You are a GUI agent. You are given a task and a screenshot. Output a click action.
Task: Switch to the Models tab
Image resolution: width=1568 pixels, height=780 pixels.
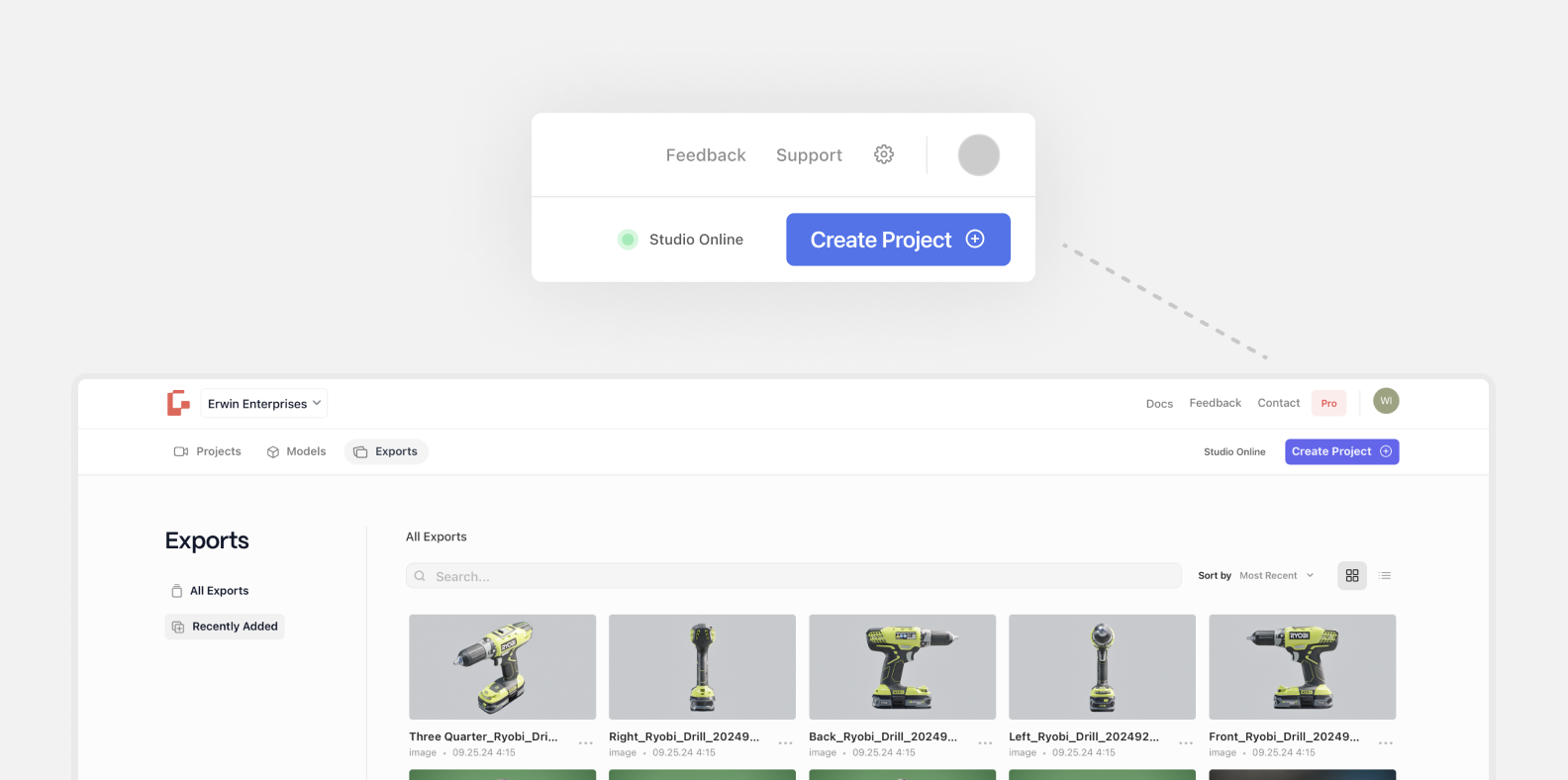(x=297, y=451)
